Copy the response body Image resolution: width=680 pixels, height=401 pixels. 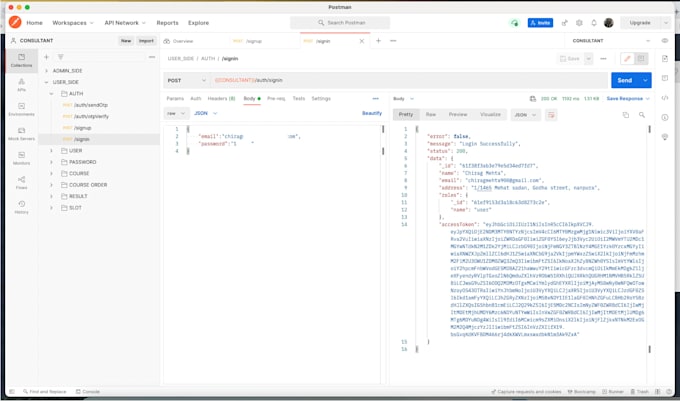point(625,115)
